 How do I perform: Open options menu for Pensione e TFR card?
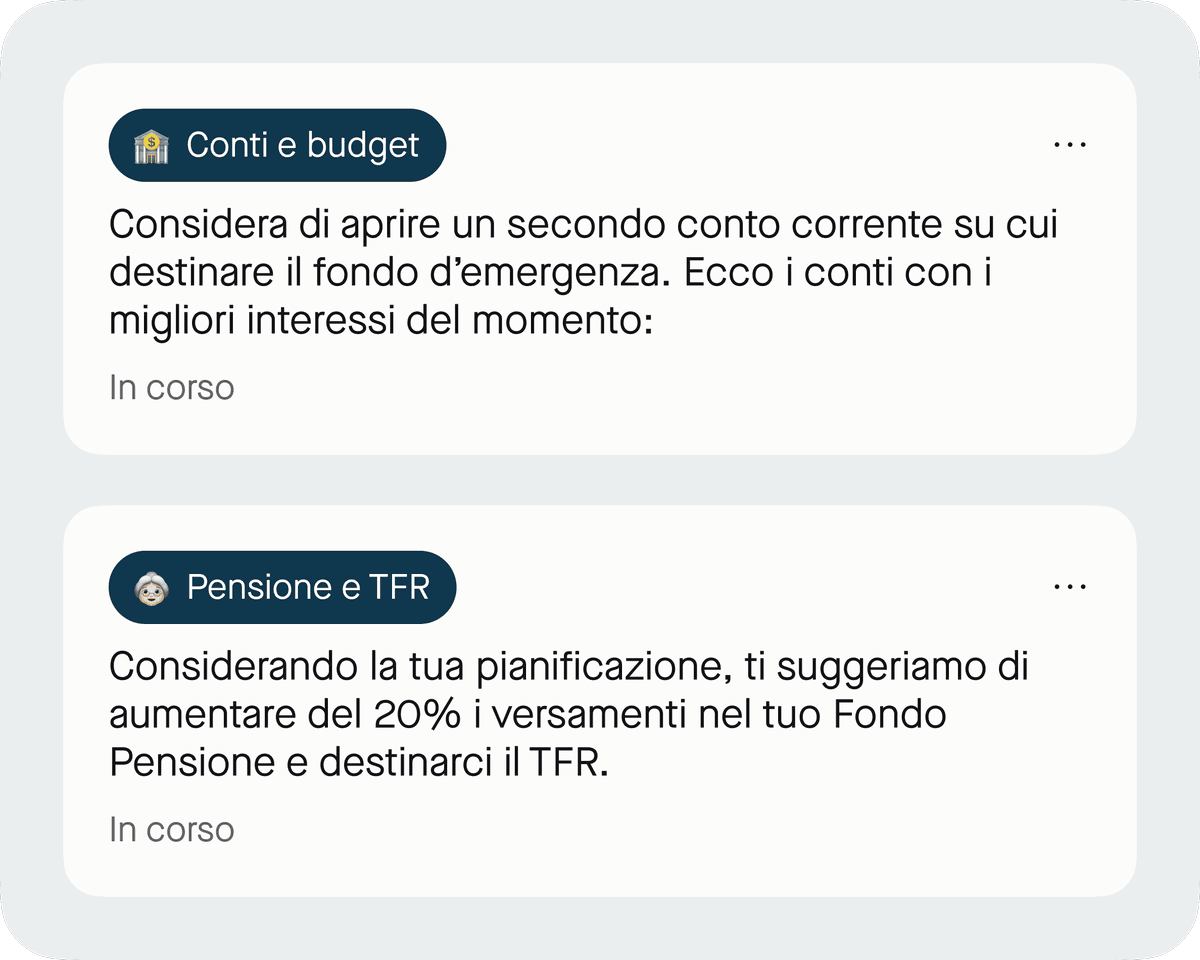1070,587
